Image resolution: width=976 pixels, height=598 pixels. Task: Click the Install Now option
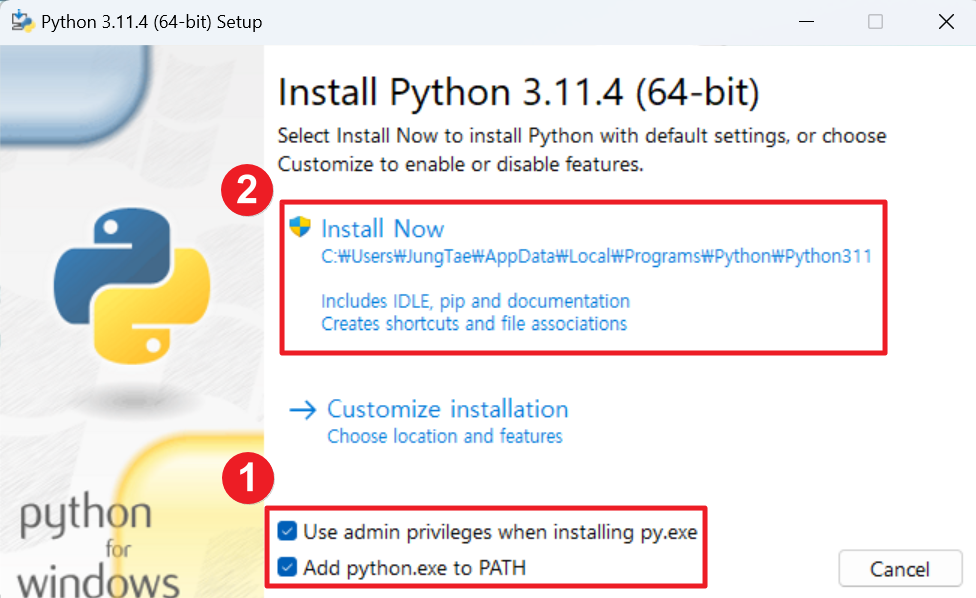(583, 277)
